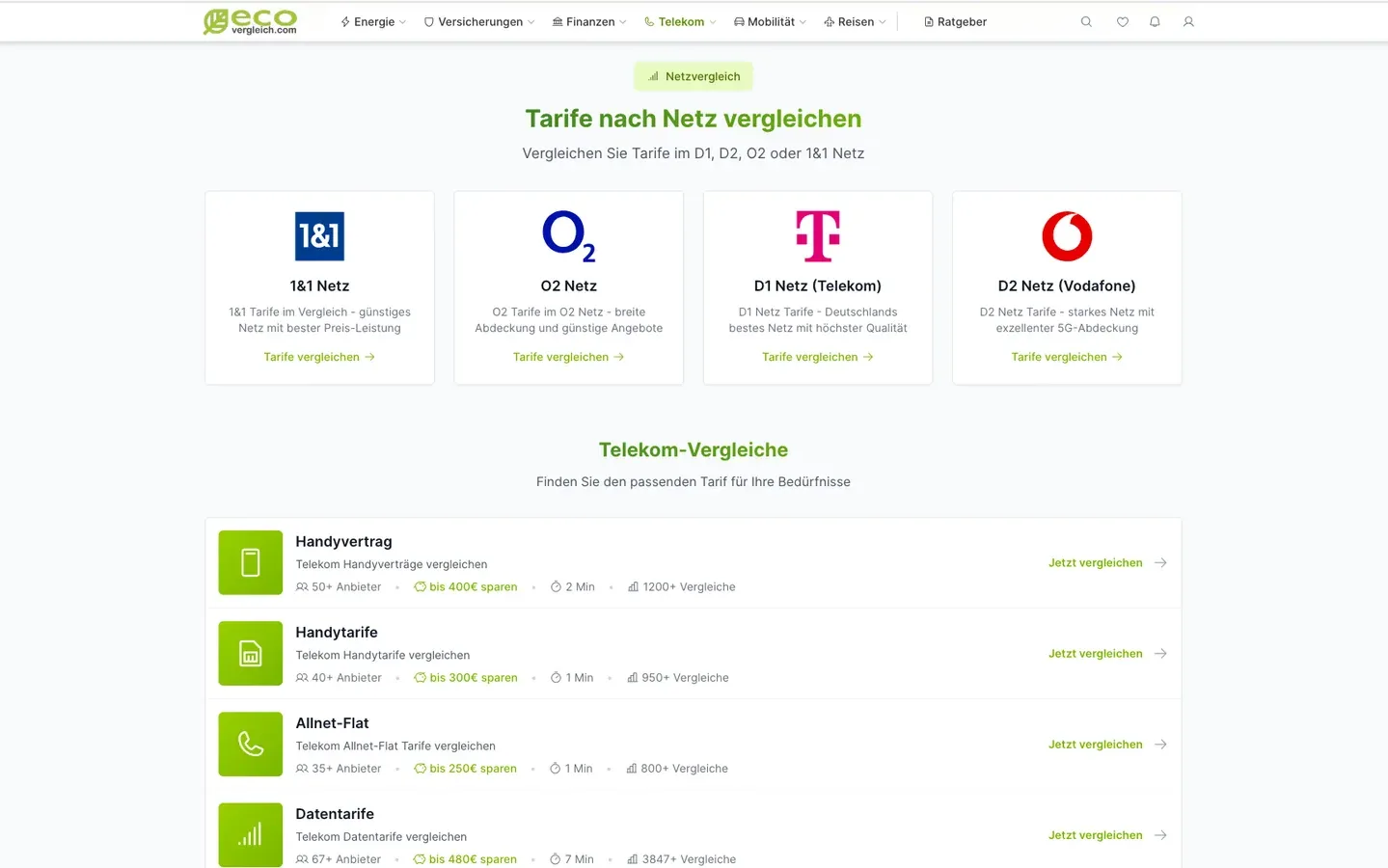Viewport: 1388px width, 868px height.
Task: Click arrow icon in Handyvertrag row
Action: point(1160,563)
